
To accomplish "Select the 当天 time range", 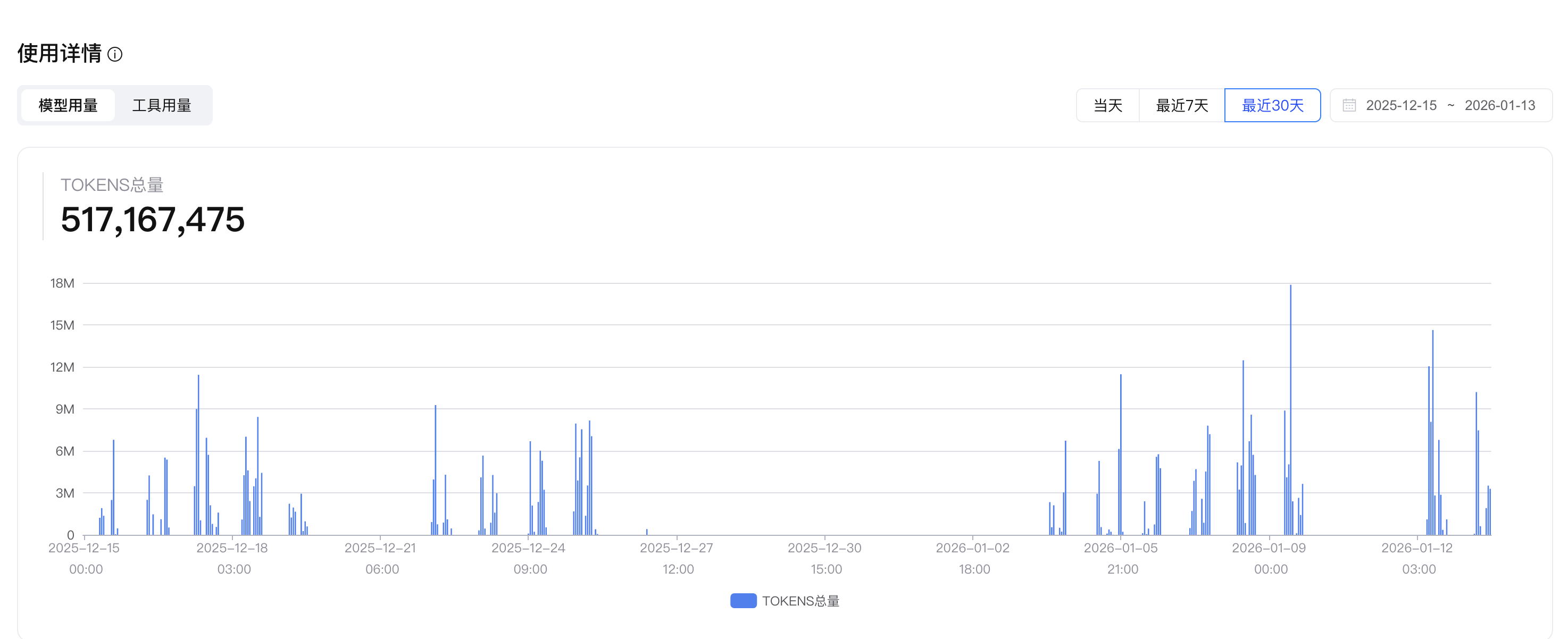I will coord(1107,105).
